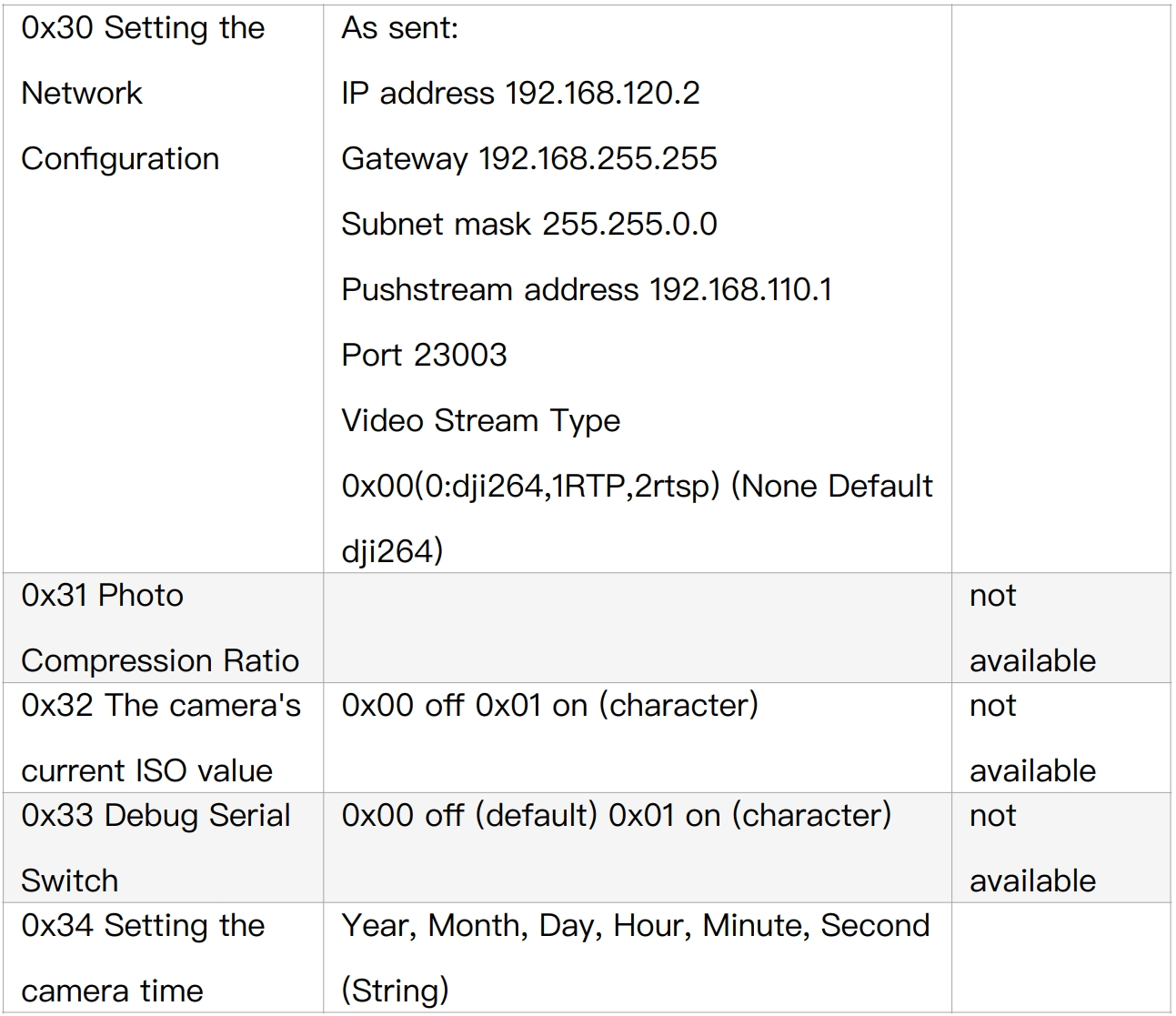The width and height of the screenshot is (1176, 1016).
Task: Select the "0x32 The camera's current ISO value" cell
Action: pyautogui.click(x=160, y=738)
